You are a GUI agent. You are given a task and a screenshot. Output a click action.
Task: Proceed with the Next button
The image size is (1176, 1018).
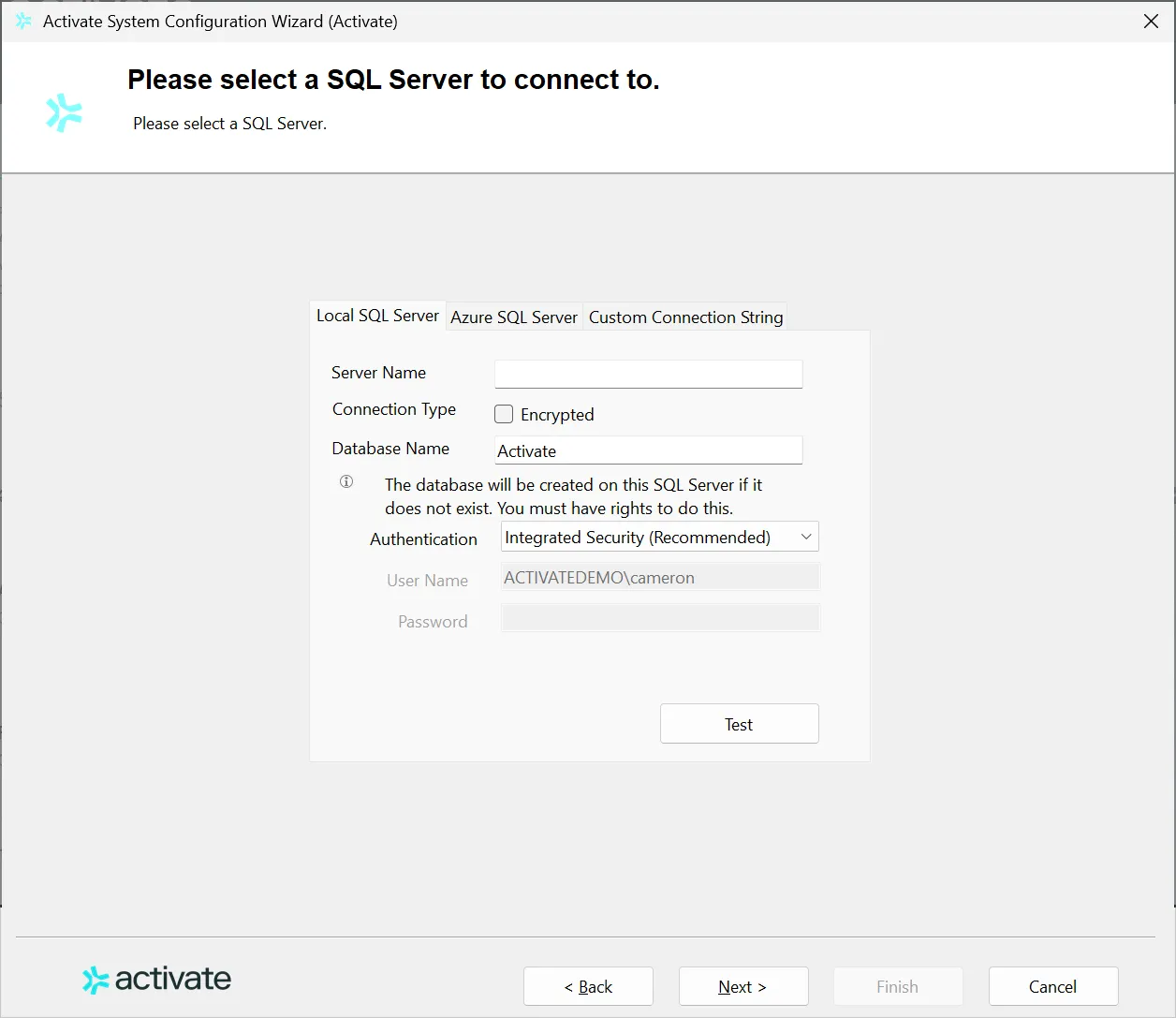pos(743,986)
